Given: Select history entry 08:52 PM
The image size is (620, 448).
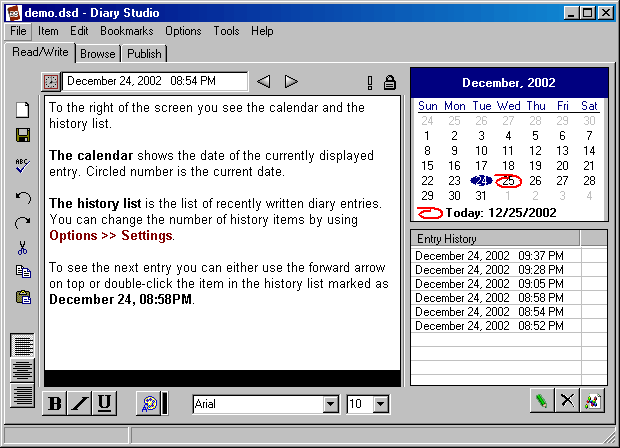Looking at the screenshot, I should [496, 326].
